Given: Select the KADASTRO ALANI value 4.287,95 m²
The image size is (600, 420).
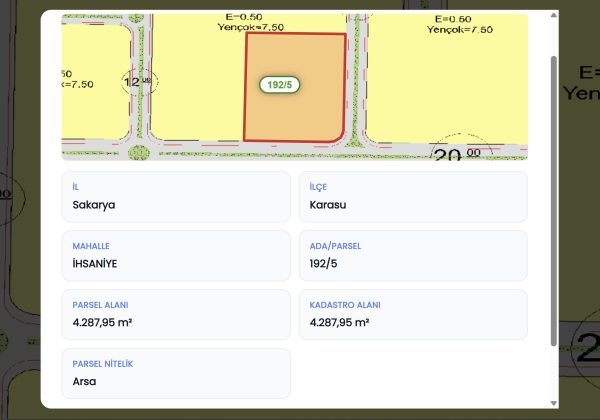Looking at the screenshot, I should coord(339,322).
